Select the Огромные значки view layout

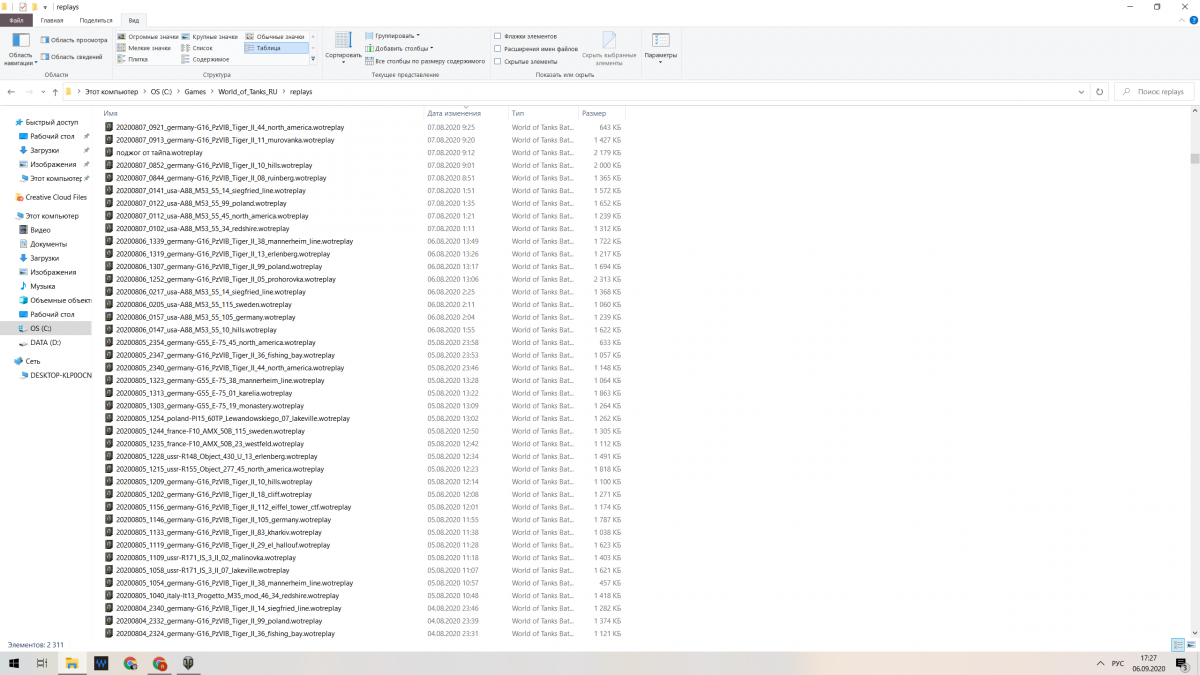148,36
